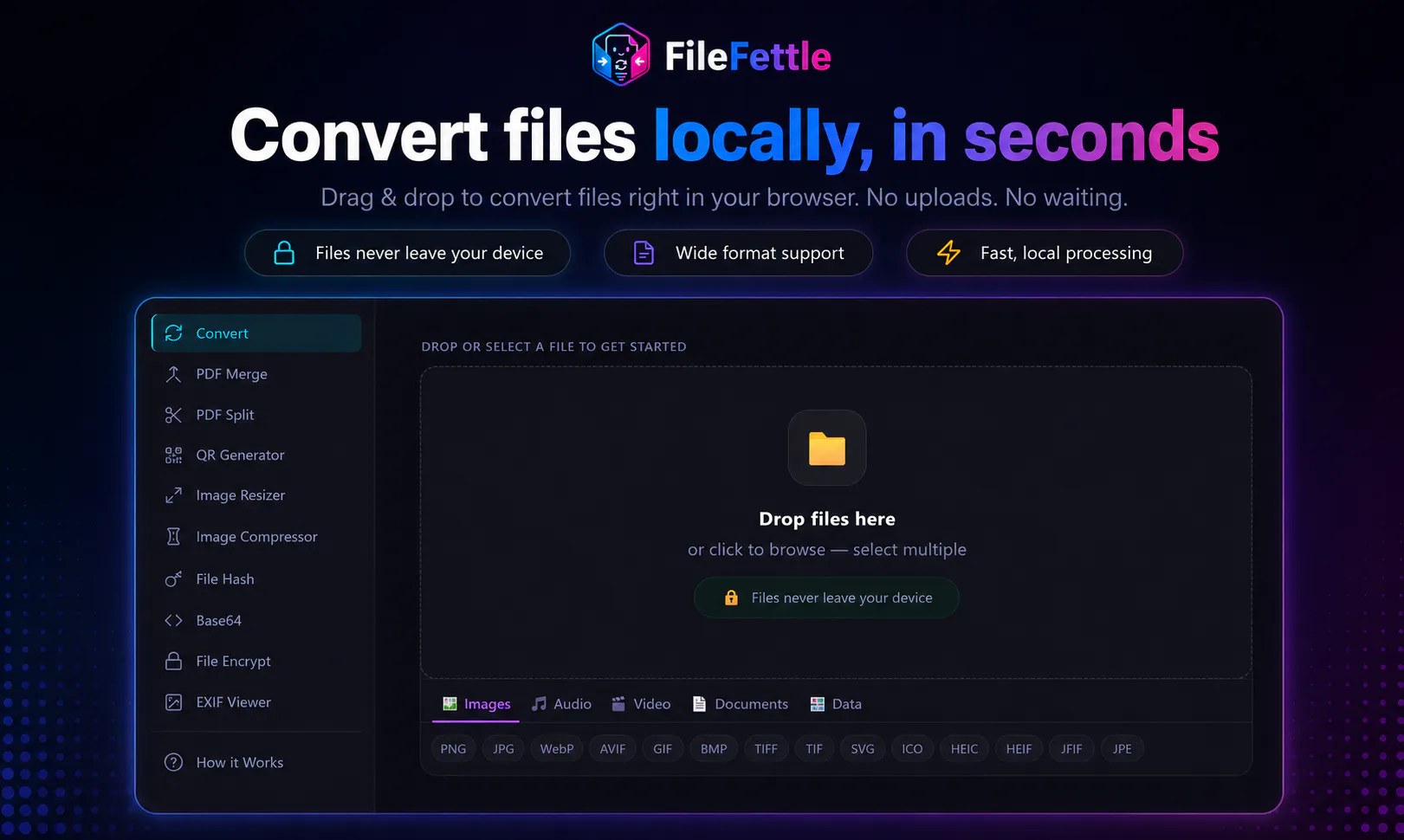Click the JFIF format chip

coord(1071,749)
